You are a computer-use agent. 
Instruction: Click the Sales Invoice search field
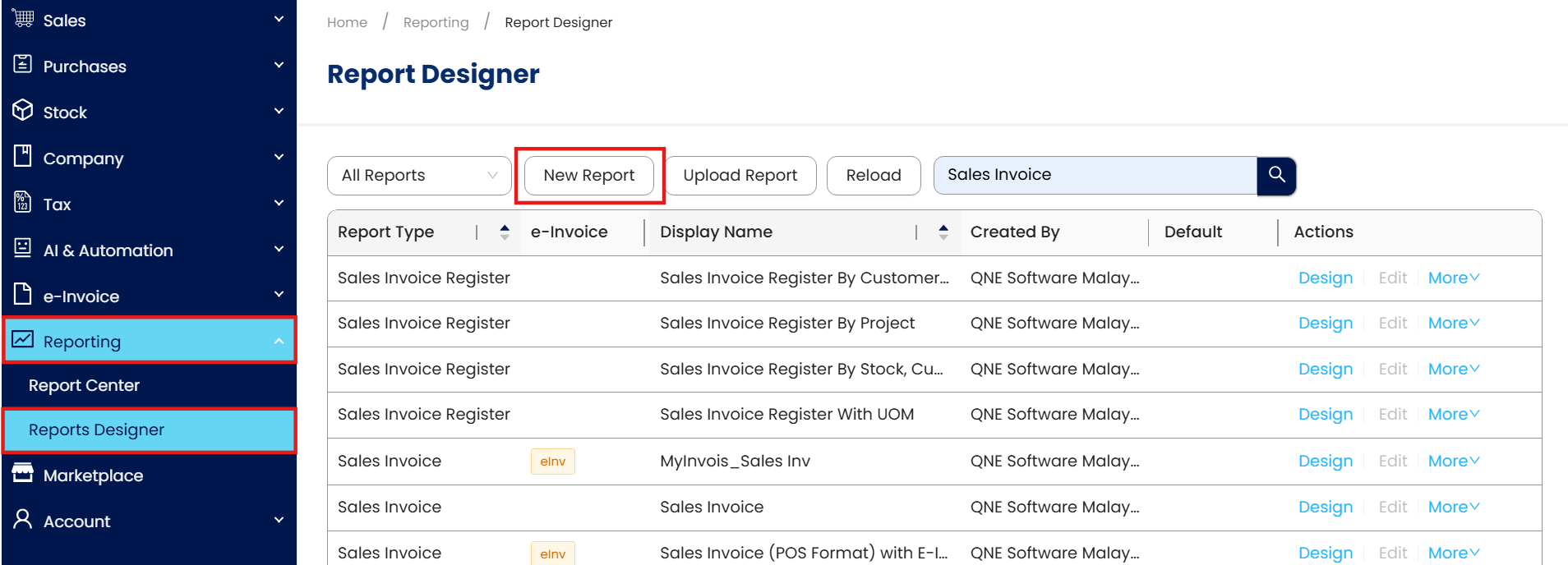(x=1095, y=175)
